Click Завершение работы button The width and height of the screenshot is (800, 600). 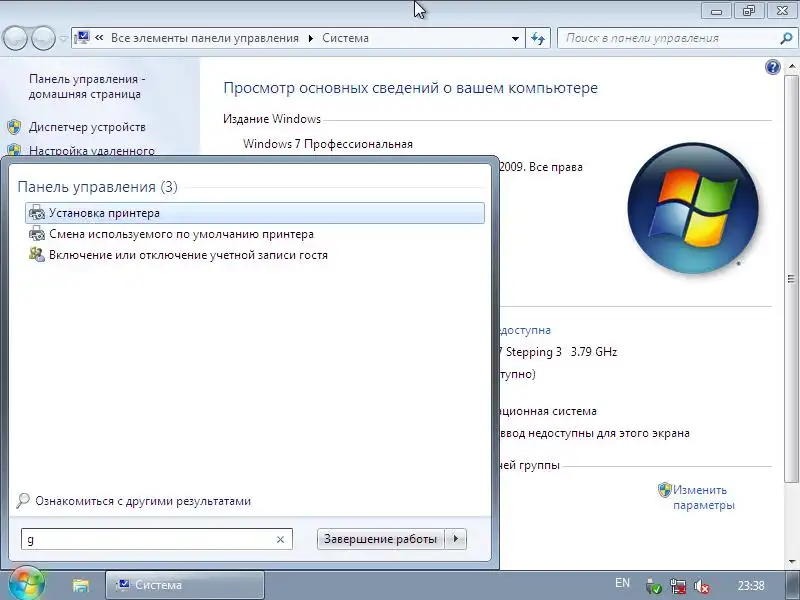click(x=381, y=539)
